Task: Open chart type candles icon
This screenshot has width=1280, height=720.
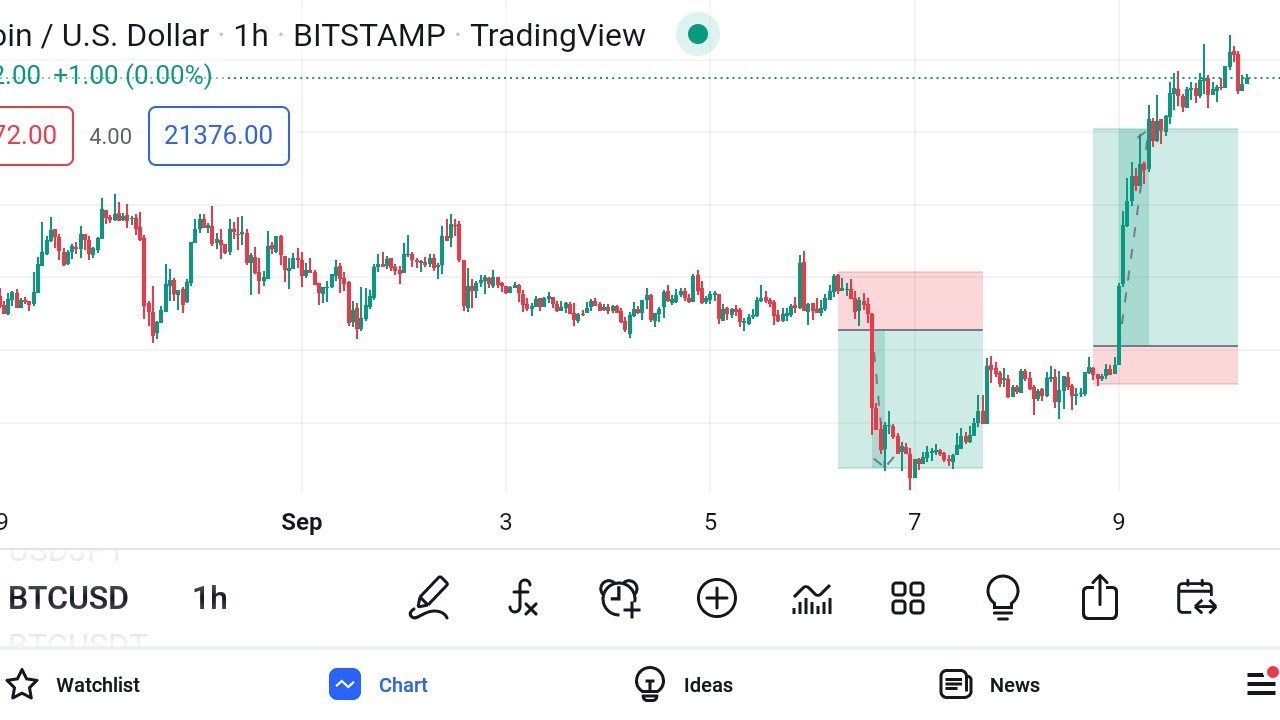Action: click(x=812, y=598)
